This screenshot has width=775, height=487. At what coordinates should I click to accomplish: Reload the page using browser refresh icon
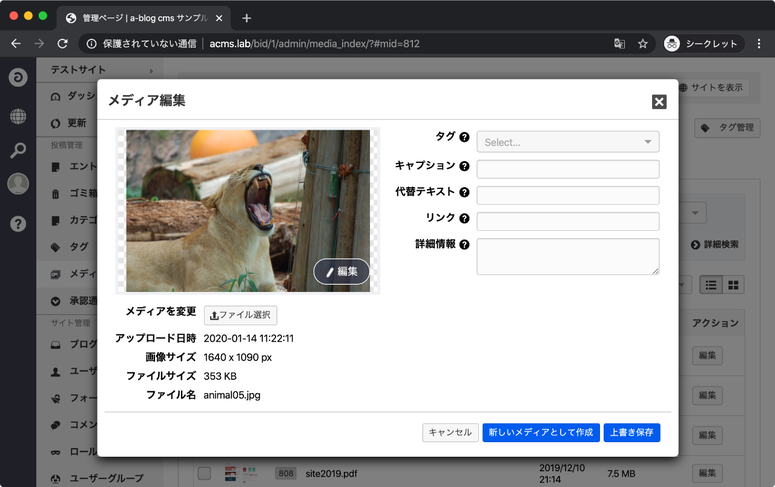[x=63, y=44]
